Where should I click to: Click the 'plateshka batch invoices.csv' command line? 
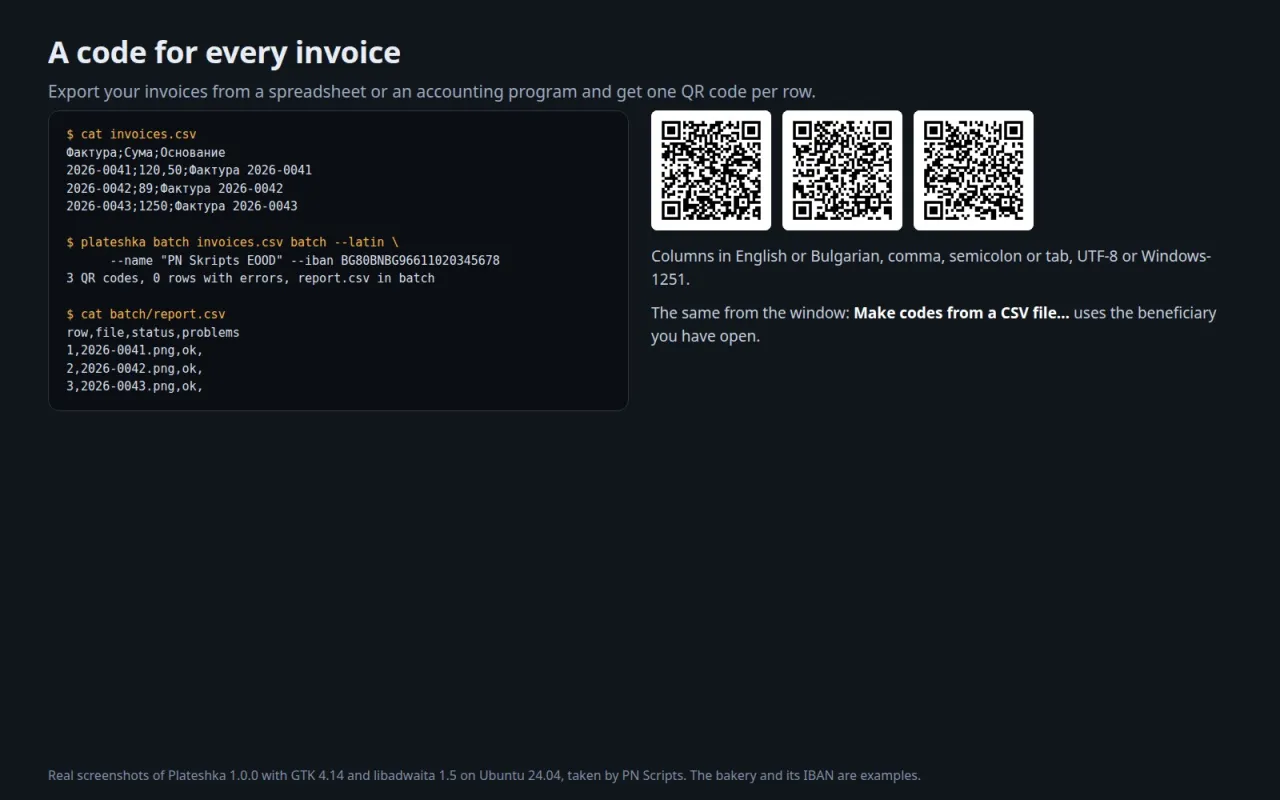[x=232, y=242]
